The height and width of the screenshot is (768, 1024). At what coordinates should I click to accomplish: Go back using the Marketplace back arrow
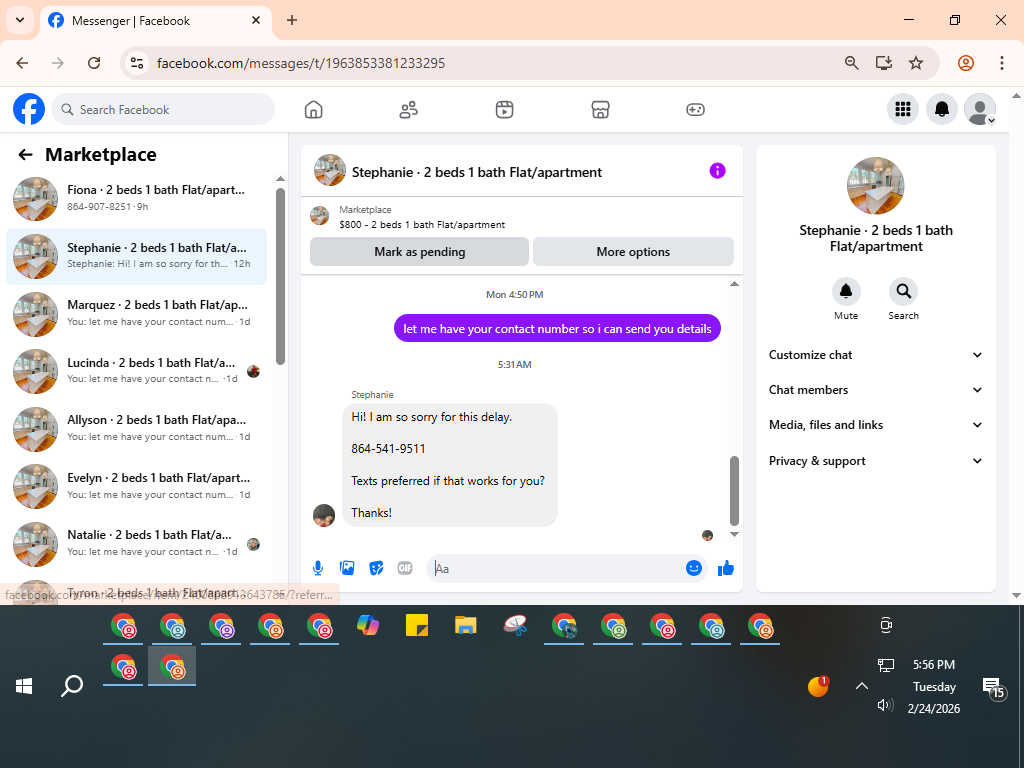25,155
